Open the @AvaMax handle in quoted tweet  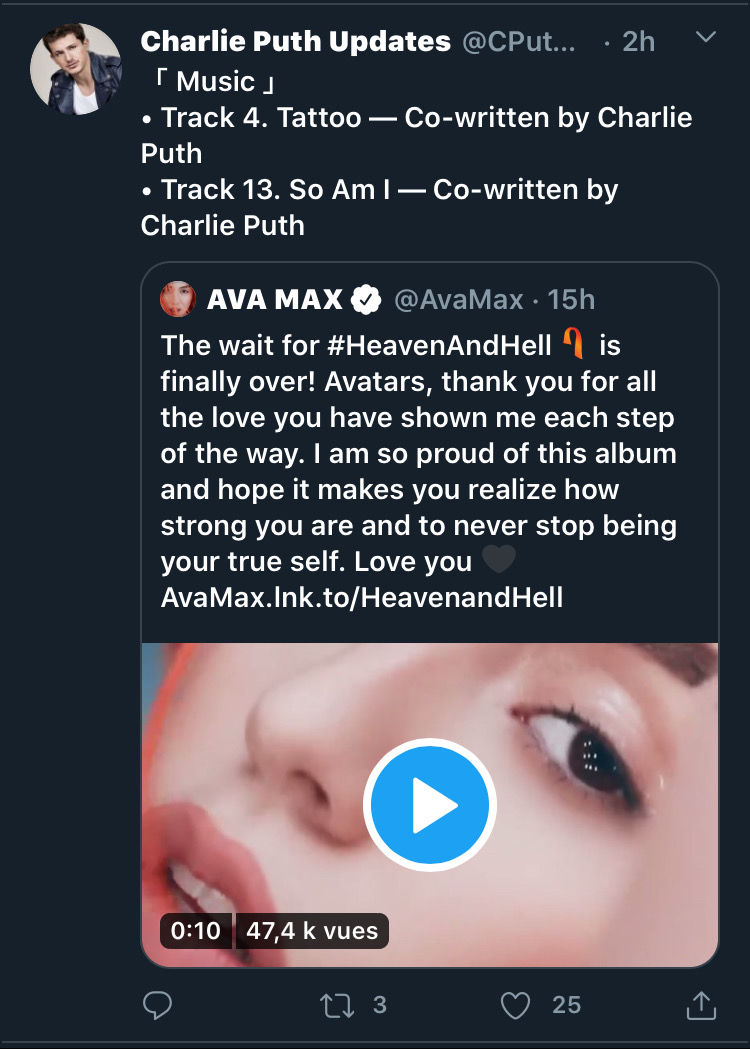click(458, 299)
